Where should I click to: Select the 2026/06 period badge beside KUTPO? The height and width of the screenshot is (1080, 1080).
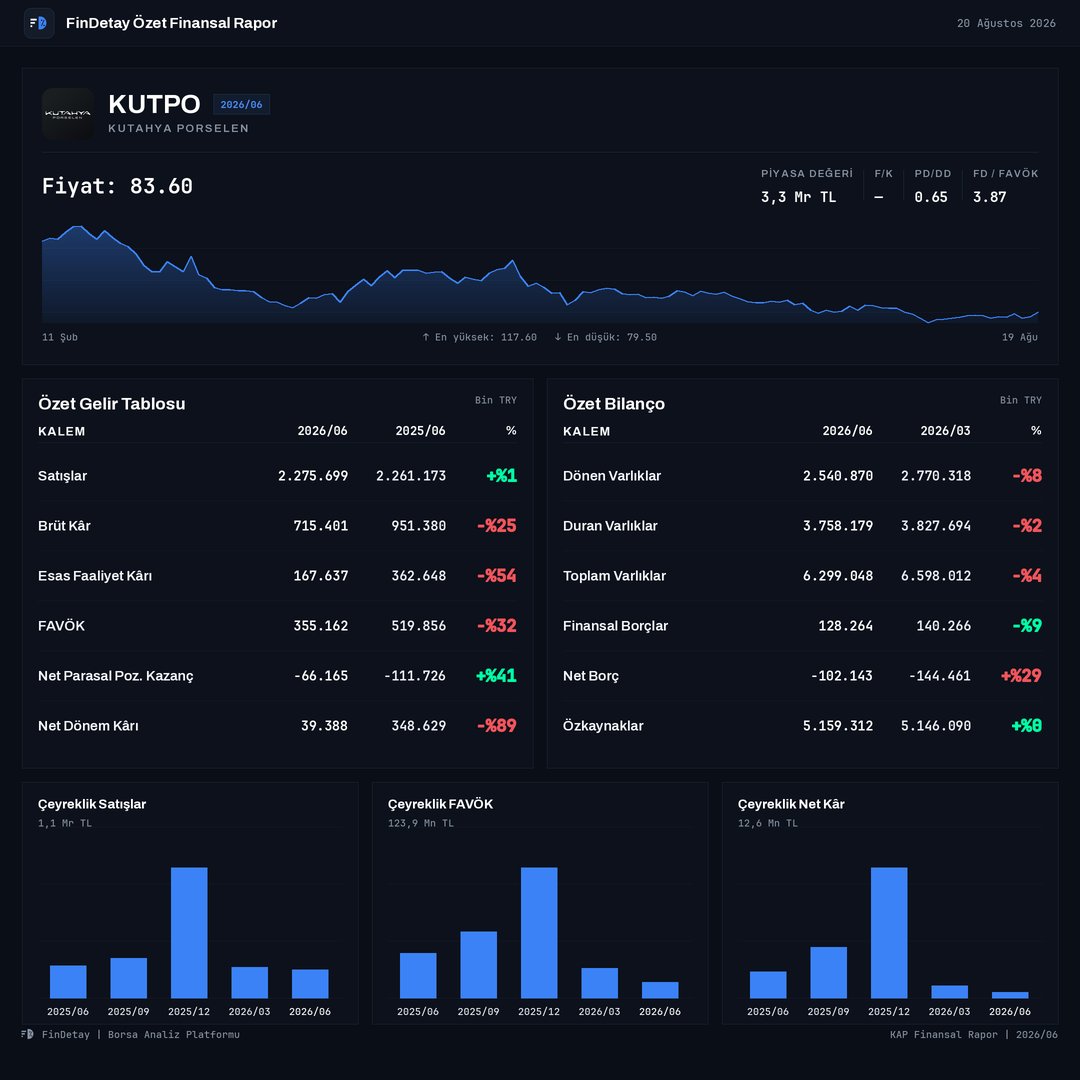coord(241,104)
